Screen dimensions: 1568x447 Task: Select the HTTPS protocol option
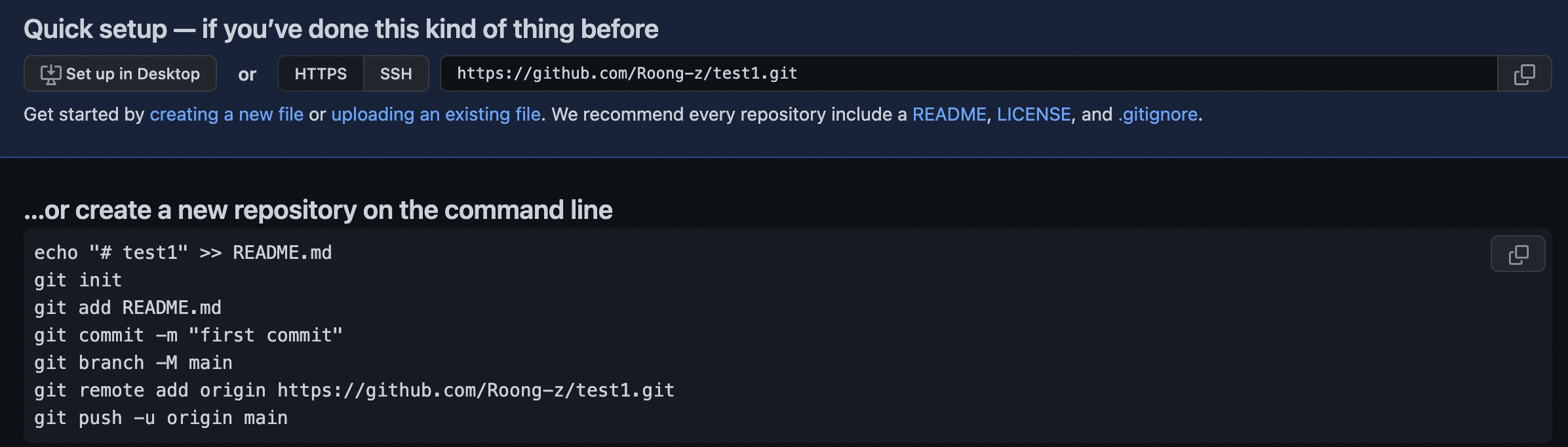(321, 74)
